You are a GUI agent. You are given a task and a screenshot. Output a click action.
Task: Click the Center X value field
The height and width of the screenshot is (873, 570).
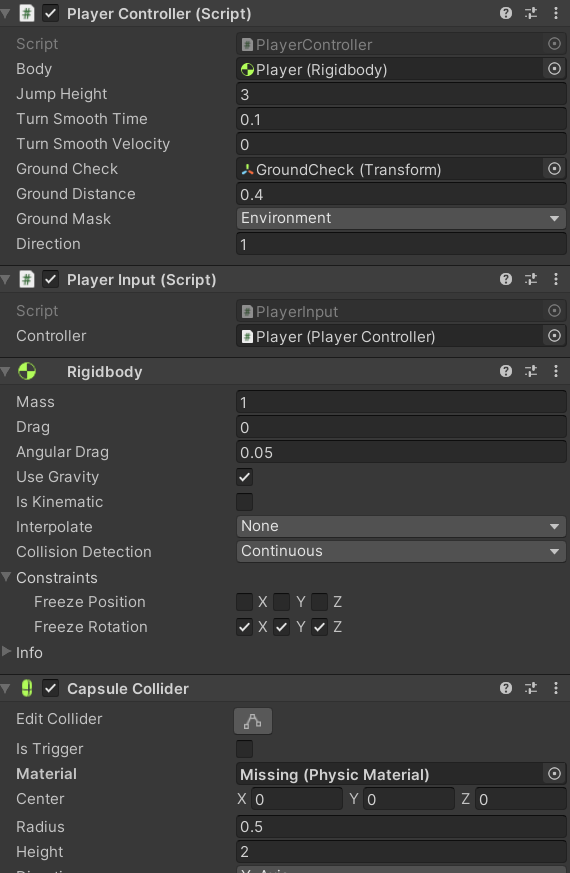pyautogui.click(x=297, y=799)
